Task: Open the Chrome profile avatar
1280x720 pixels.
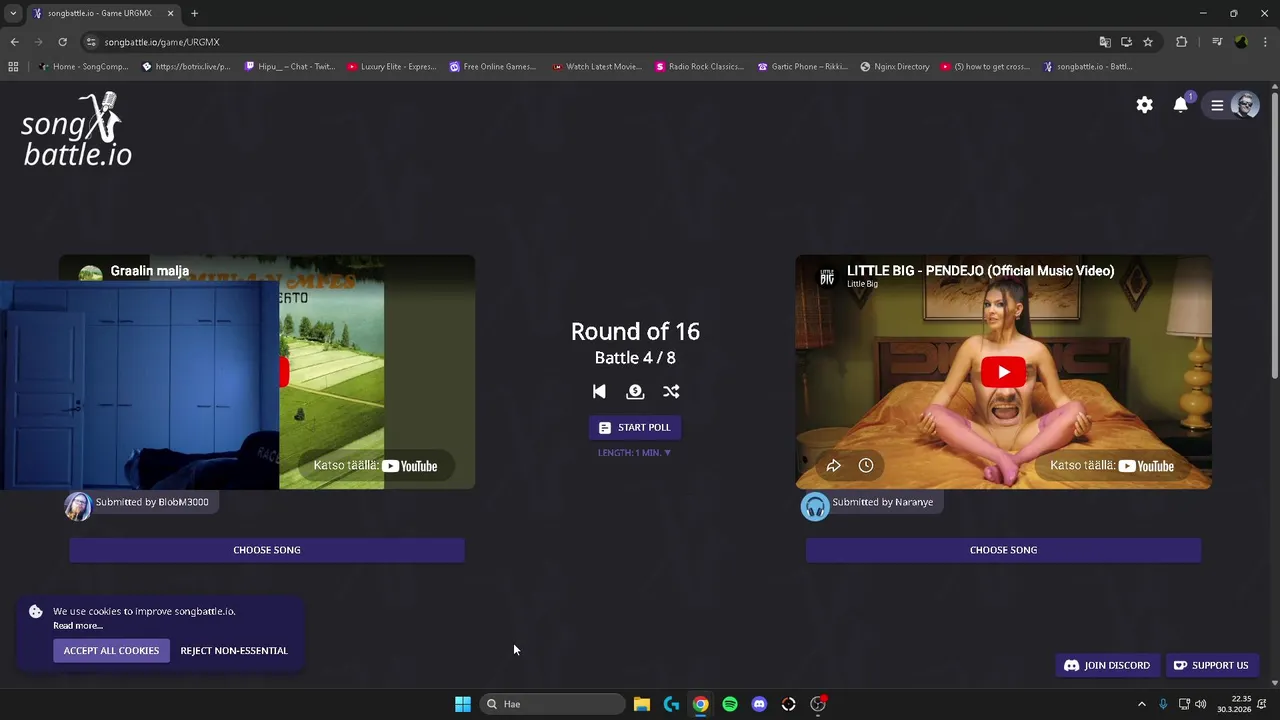Action: coord(1241,42)
